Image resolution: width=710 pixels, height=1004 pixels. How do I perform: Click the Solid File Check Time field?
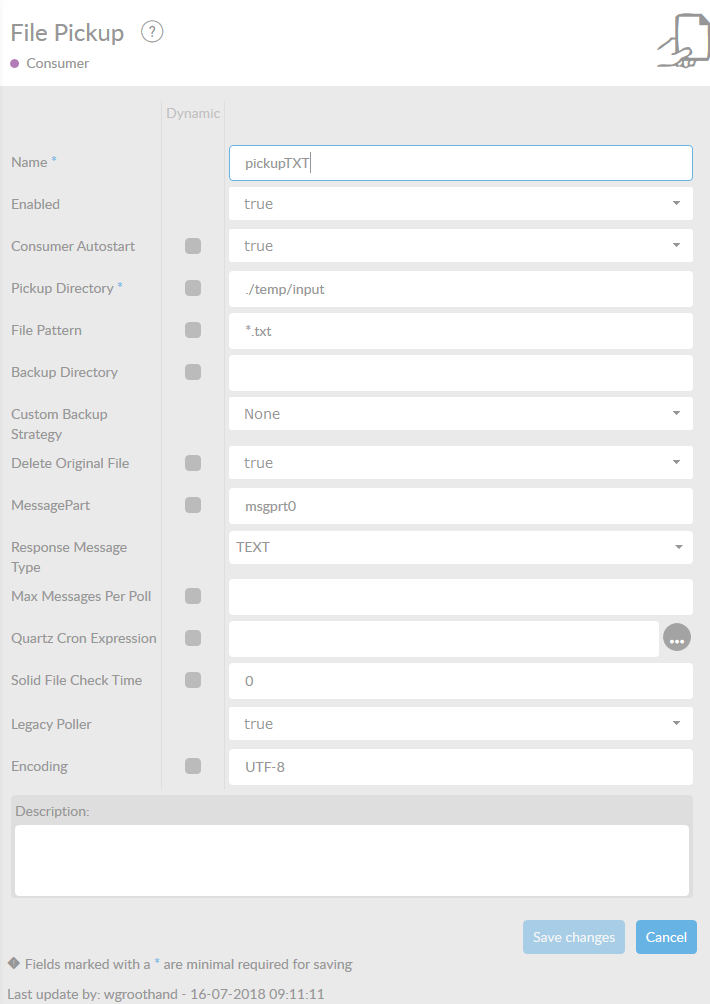click(x=460, y=681)
